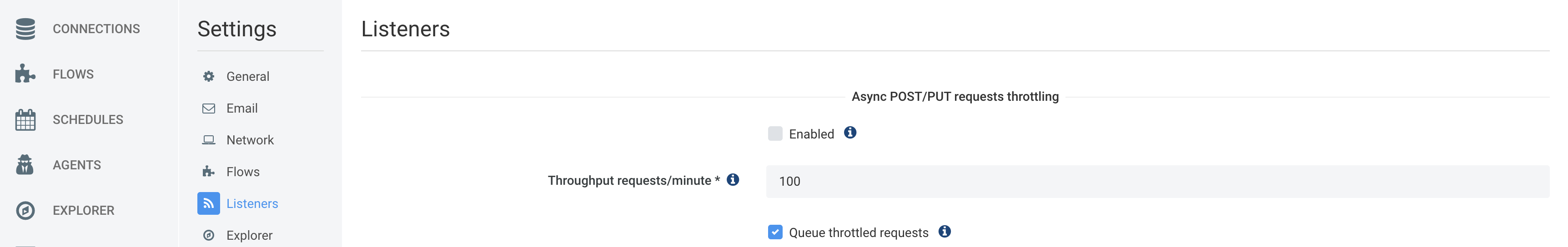Navigate to AGENTS in main sidebar
The image size is (1568, 247).
77,165
